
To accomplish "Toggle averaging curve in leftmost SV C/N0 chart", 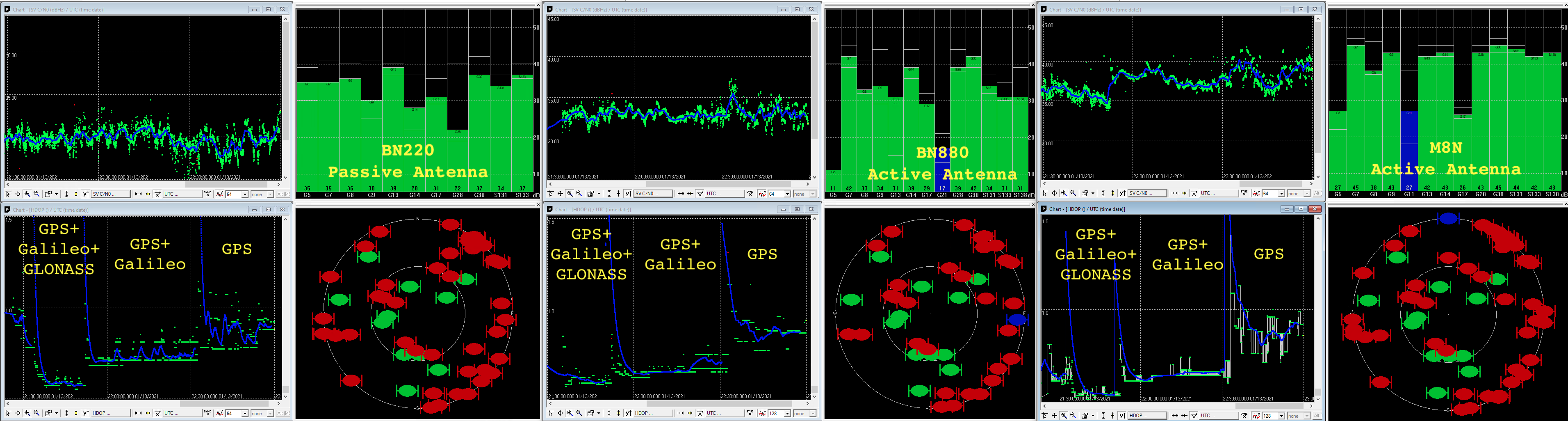I will (220, 194).
